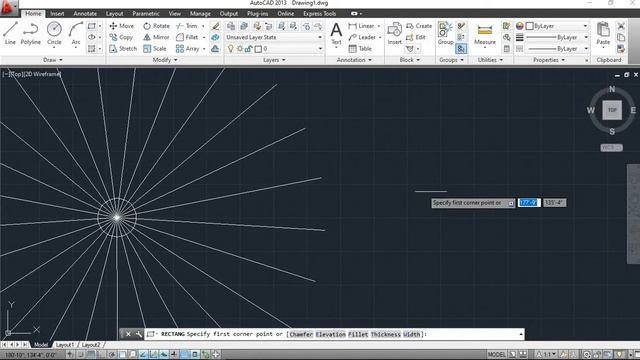Toggle layer 0 on/off lightbulb
The image size is (640, 360).
(x=231, y=49)
